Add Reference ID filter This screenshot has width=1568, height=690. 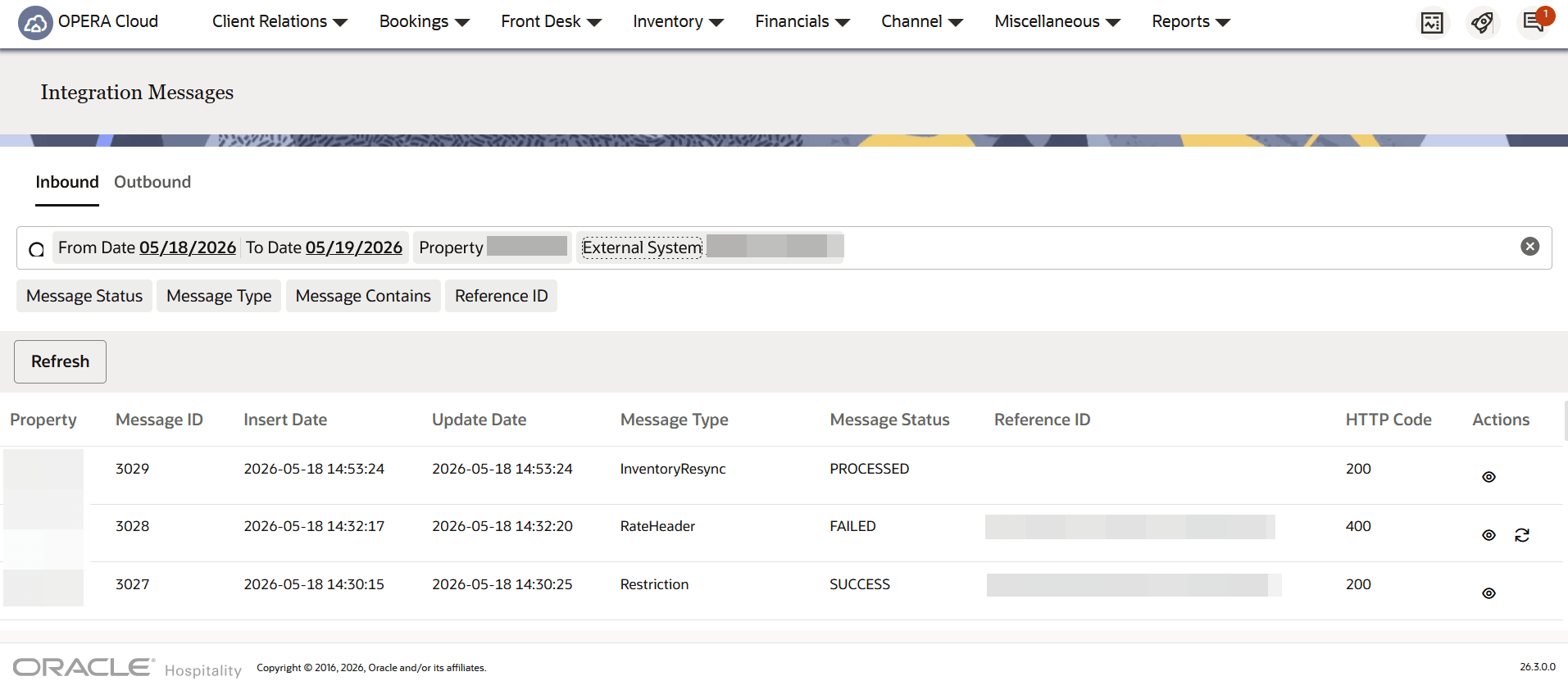tap(501, 296)
